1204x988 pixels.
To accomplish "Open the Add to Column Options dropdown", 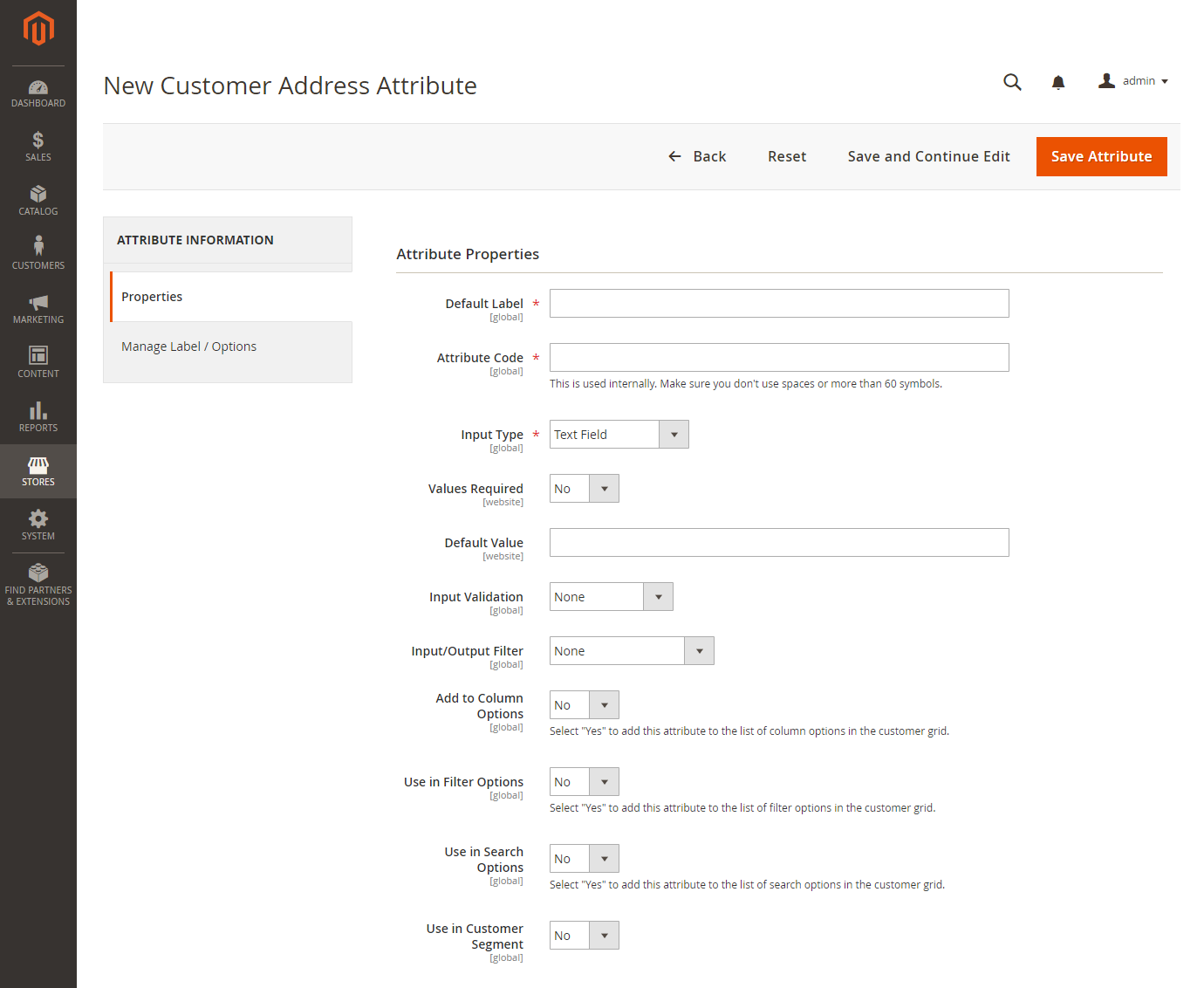I will [x=585, y=704].
